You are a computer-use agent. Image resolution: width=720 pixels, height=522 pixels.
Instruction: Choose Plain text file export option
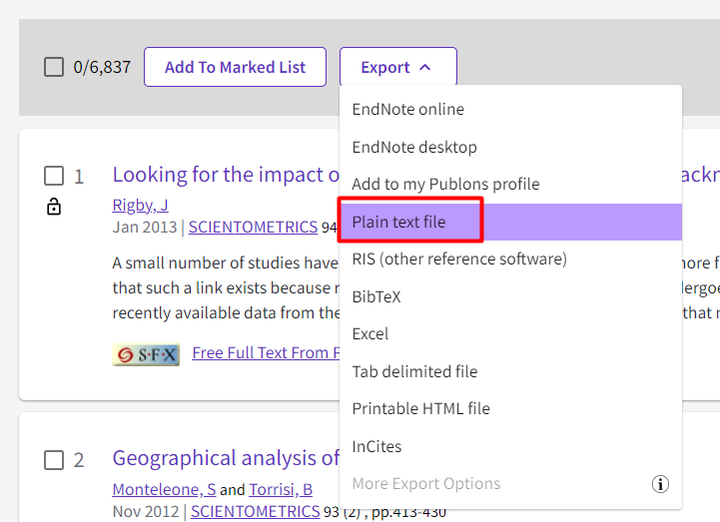point(399,222)
